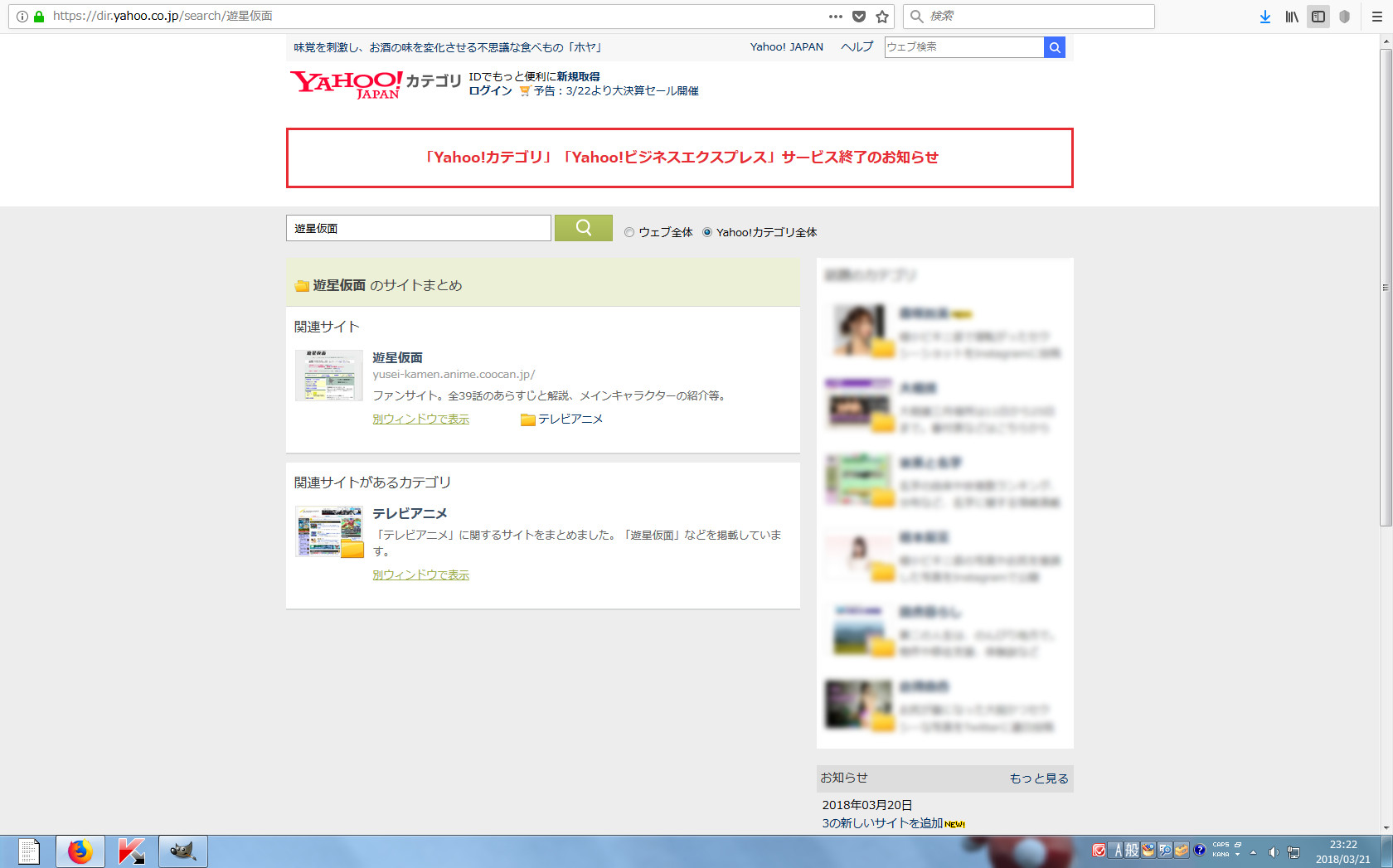Screen dimensions: 1393x868
Task: Open Firefox hamburger menu
Action: [1377, 17]
